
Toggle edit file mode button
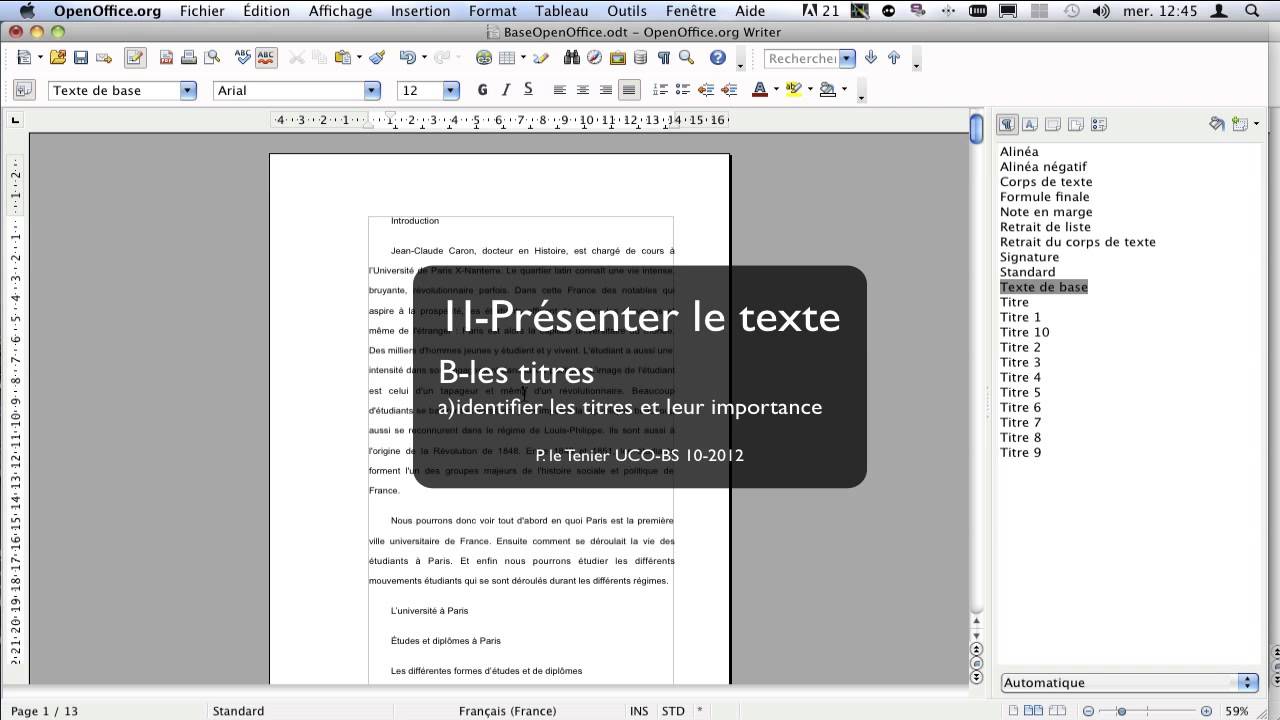coord(135,58)
